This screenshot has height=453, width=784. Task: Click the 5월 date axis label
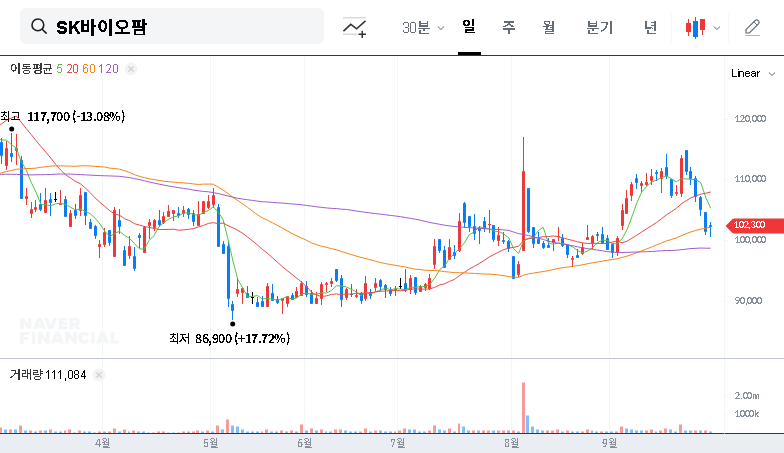click(x=210, y=442)
